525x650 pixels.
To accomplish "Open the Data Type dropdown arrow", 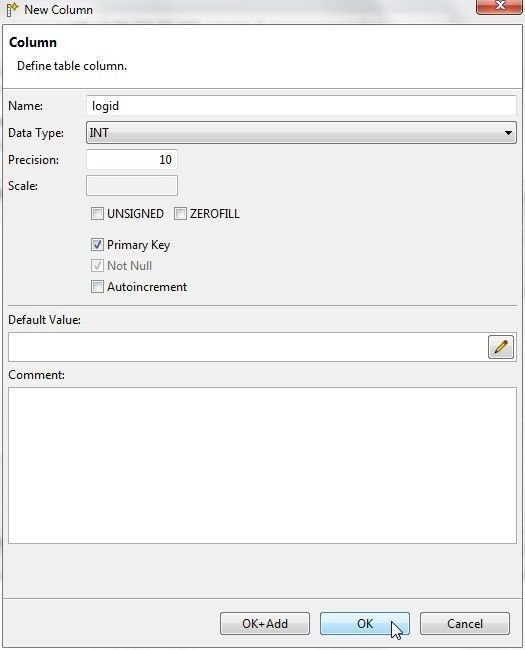I will click(508, 133).
